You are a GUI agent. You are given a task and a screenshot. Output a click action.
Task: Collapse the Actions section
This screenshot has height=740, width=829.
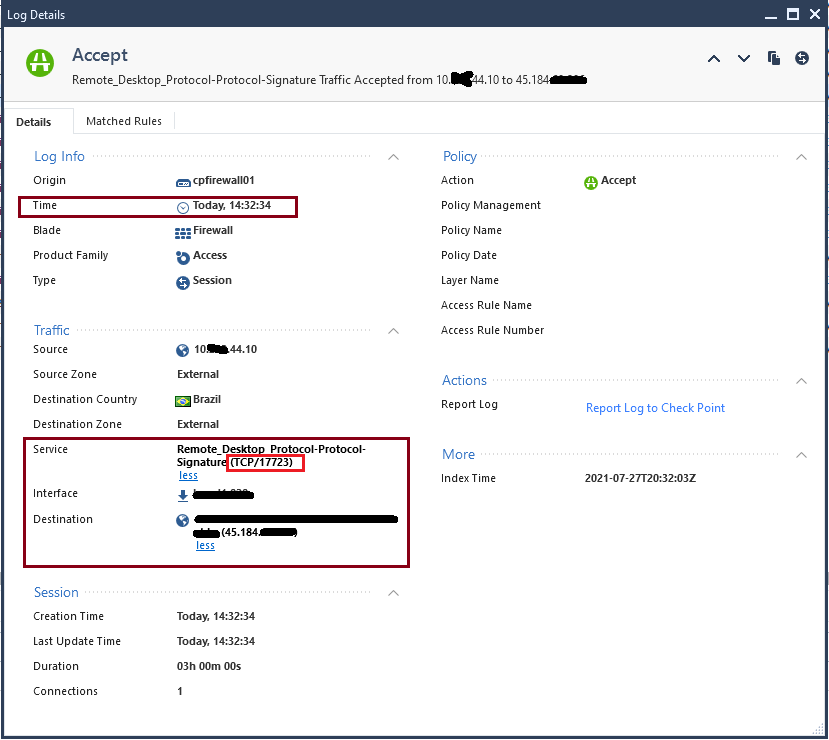pyautogui.click(x=802, y=381)
